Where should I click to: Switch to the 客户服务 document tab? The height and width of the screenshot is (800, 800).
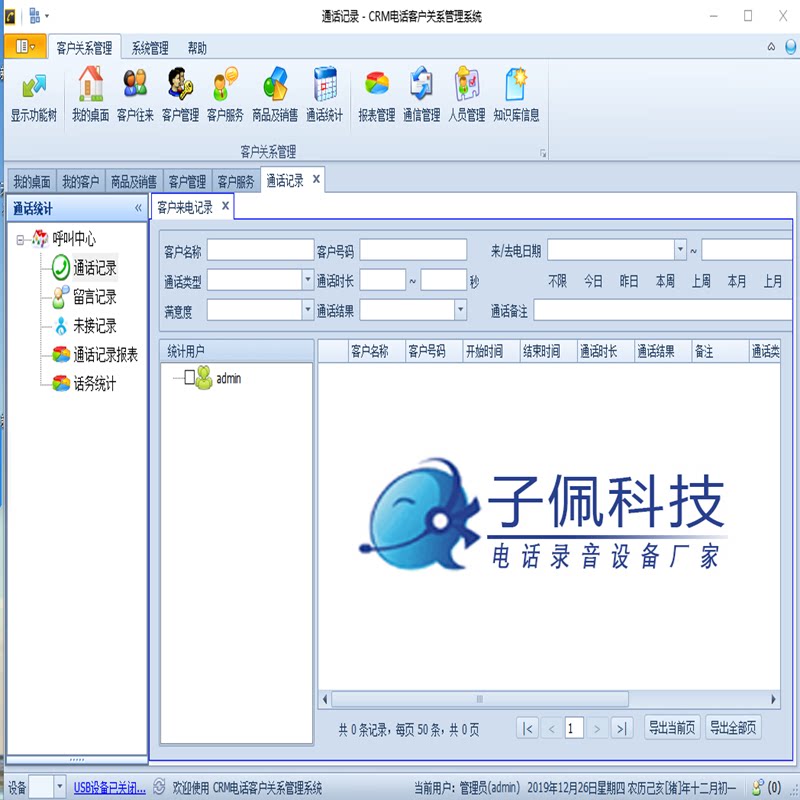point(236,181)
